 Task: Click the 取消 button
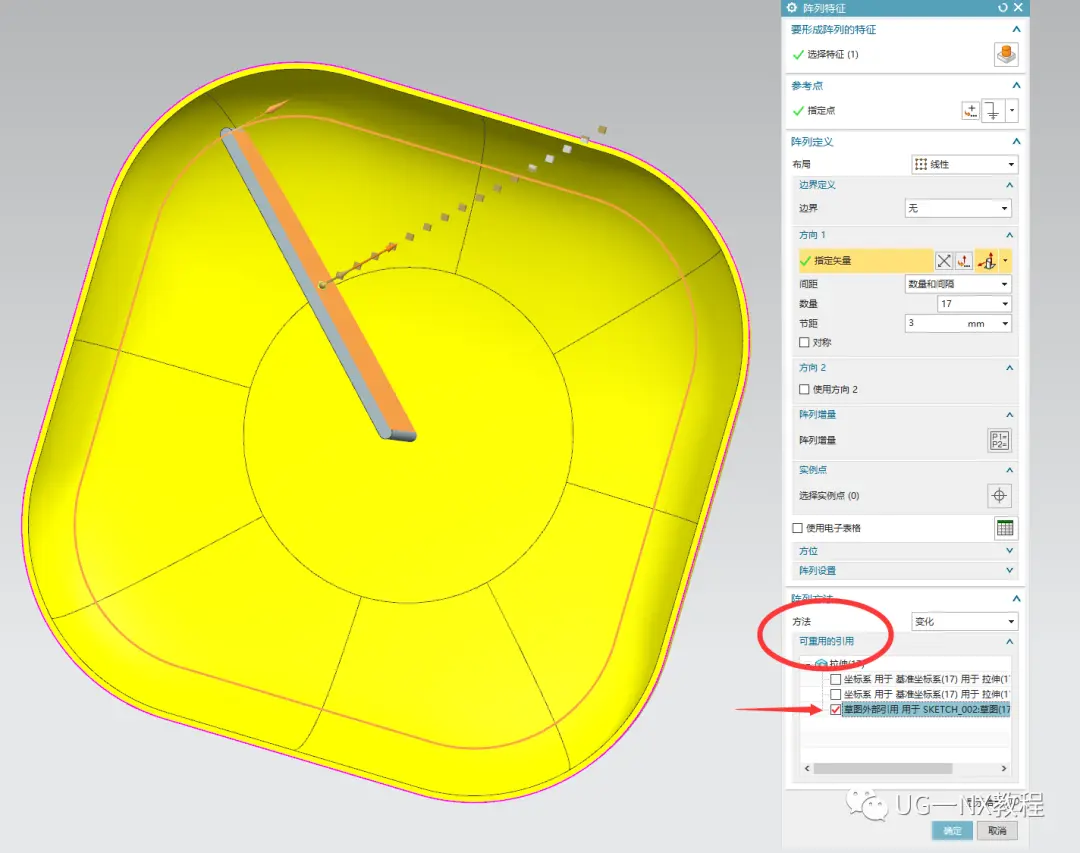coord(997,831)
